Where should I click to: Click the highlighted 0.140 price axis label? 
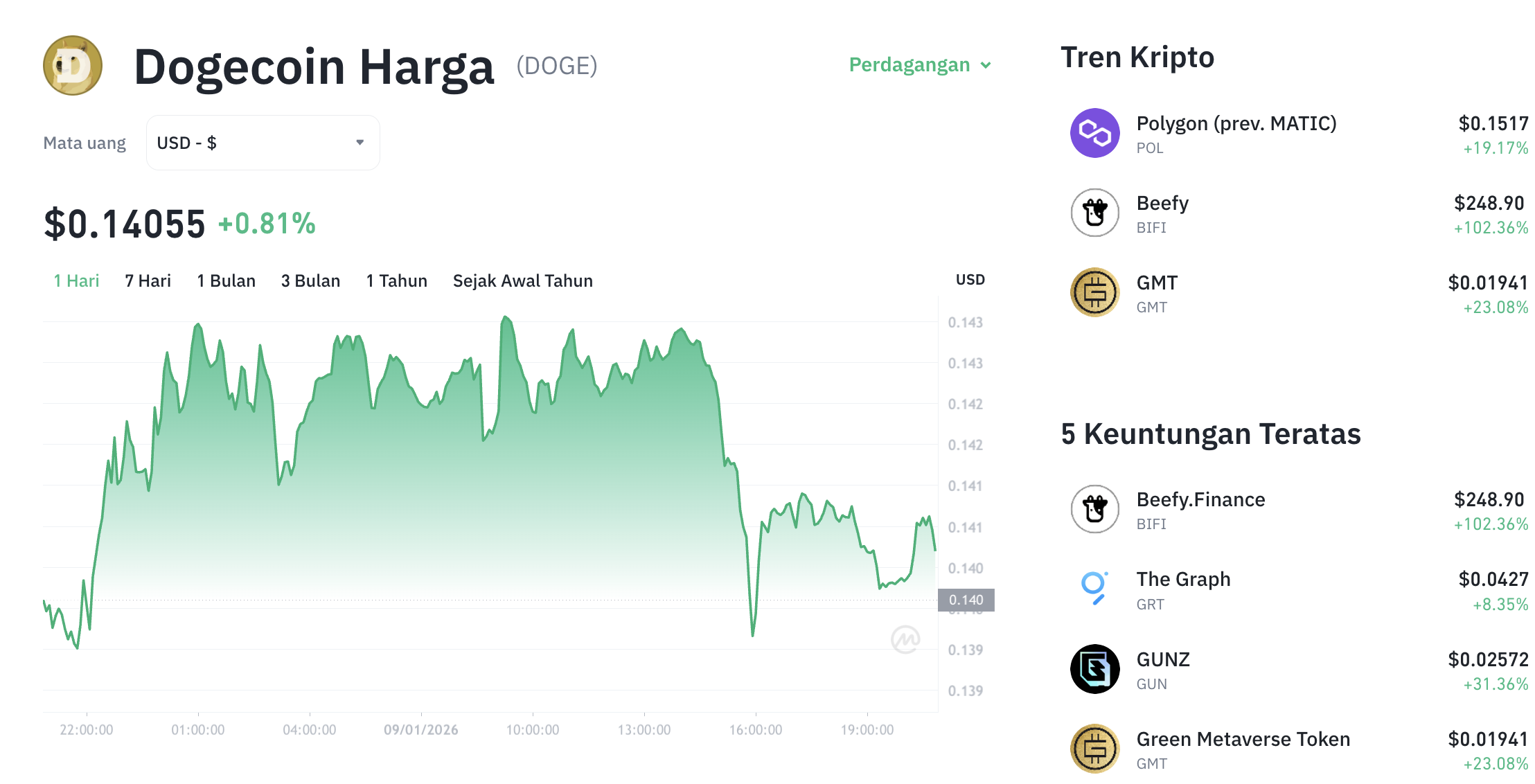coord(967,600)
